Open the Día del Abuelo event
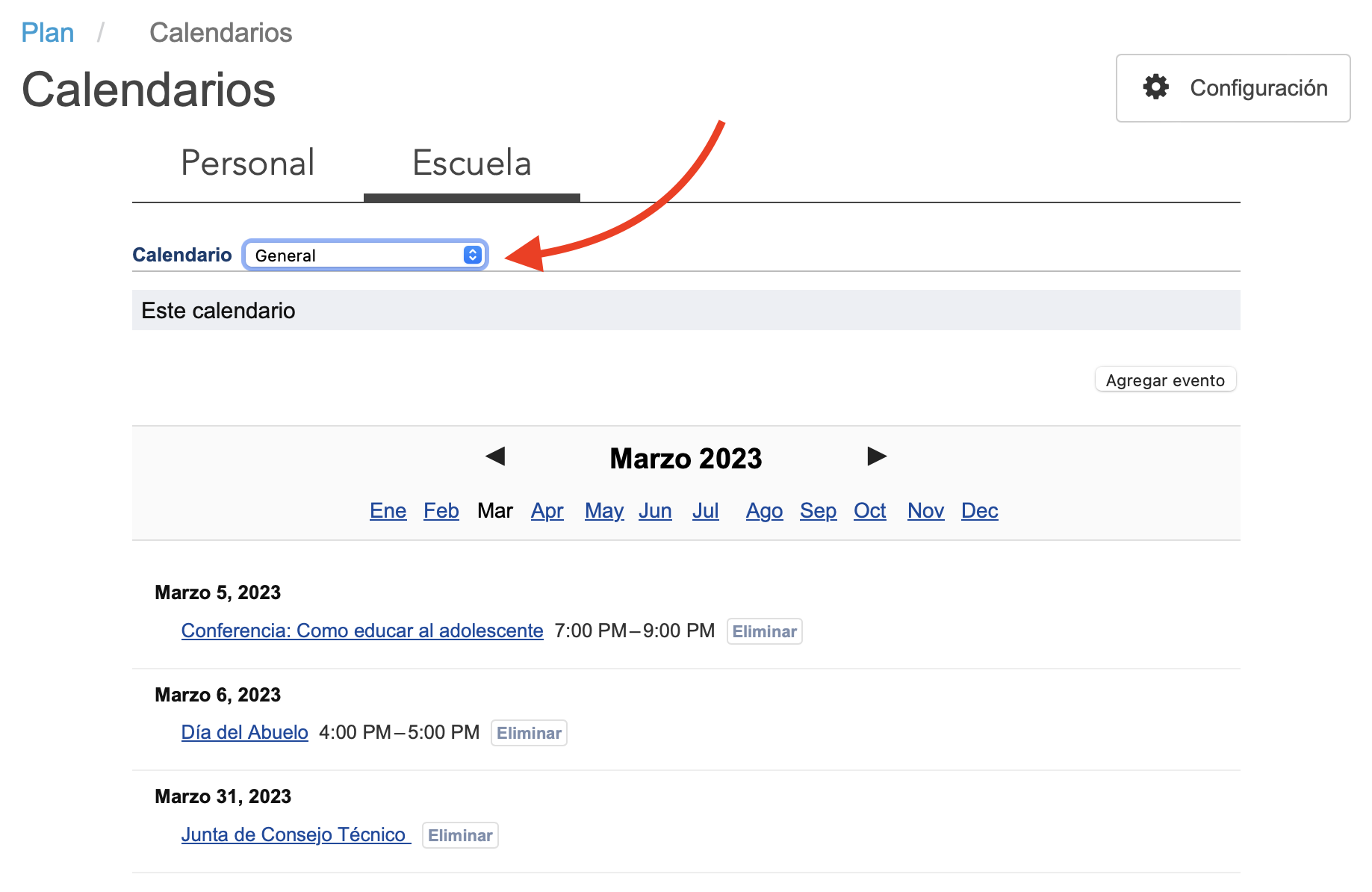Screen dimensions: 1372x892 [244, 732]
